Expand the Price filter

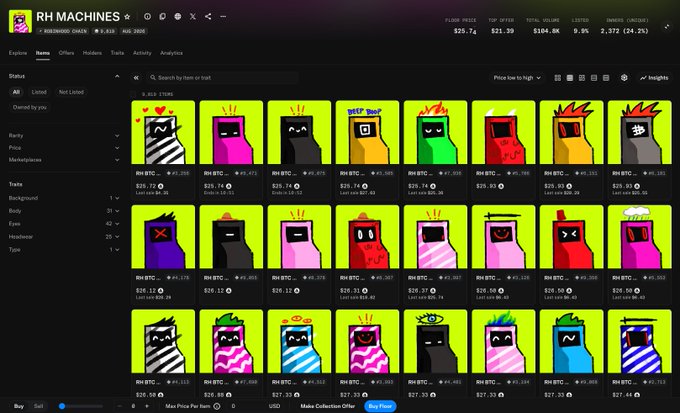click(x=64, y=148)
